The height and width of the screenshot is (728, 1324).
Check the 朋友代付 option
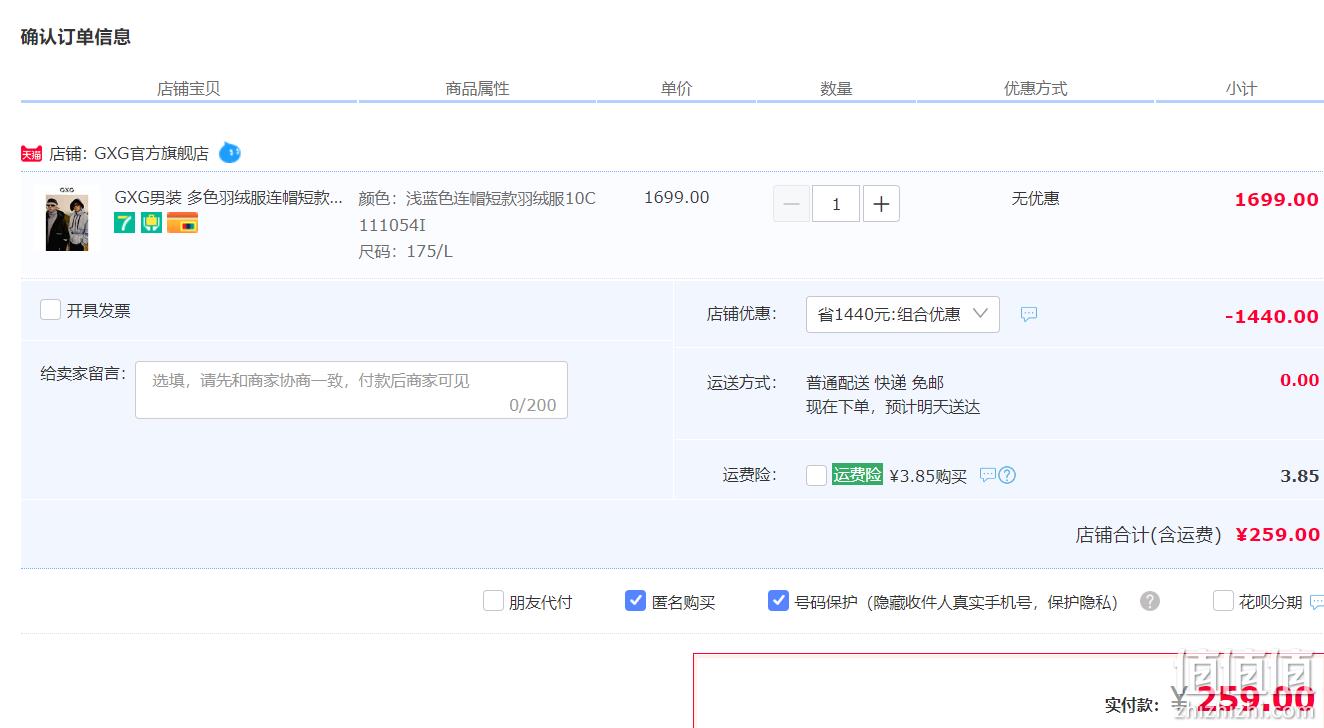(x=493, y=601)
